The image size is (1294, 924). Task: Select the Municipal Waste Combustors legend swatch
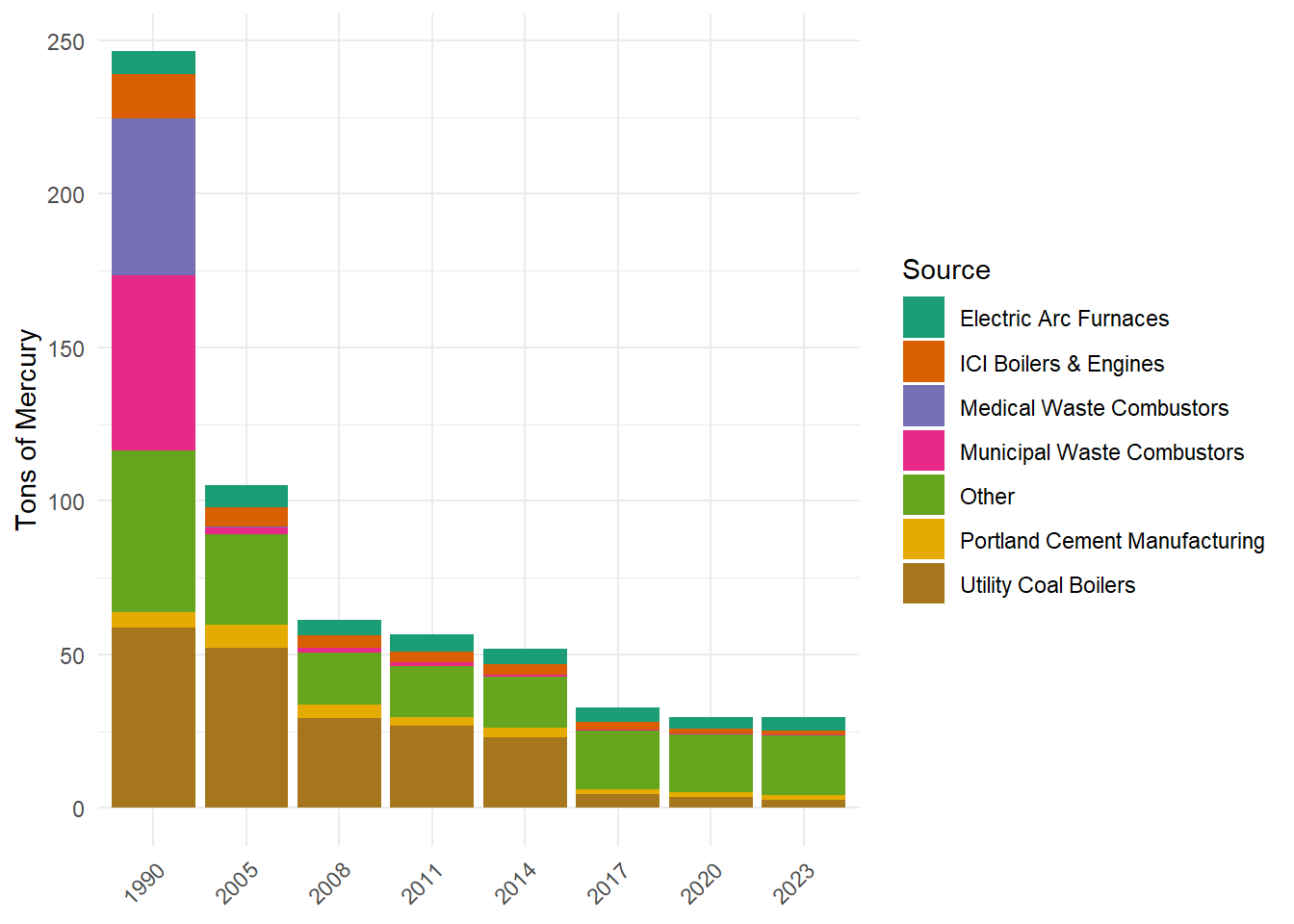tap(923, 450)
